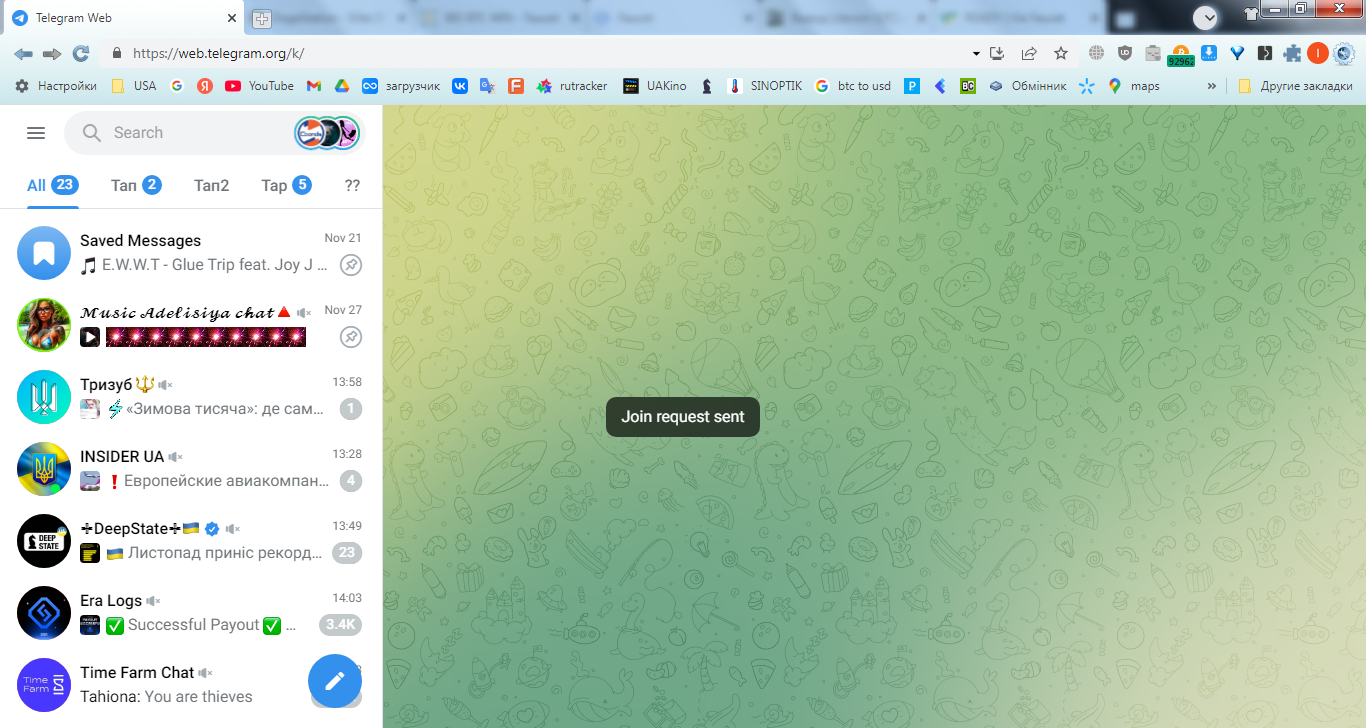This screenshot has height=728, width=1366.
Task: Select the All chats folder tab
Action: click(52, 185)
